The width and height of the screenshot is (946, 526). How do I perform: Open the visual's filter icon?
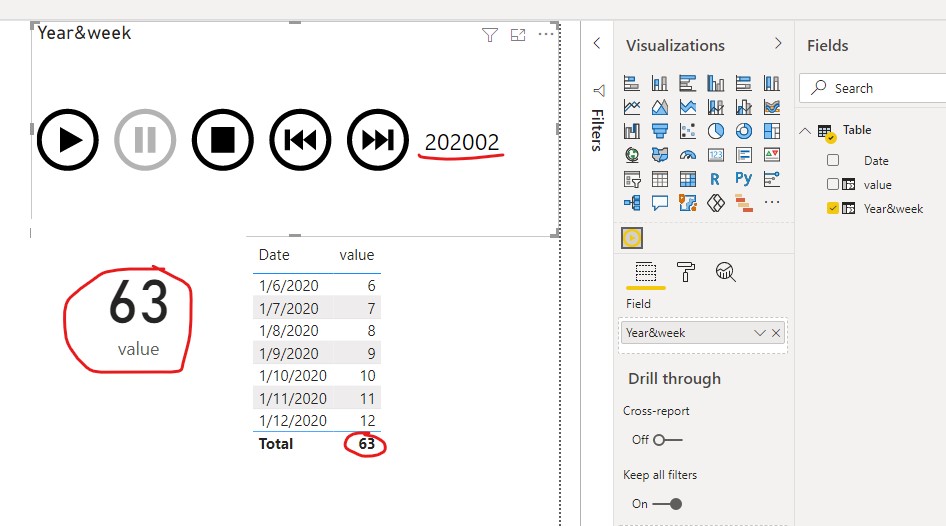pos(490,35)
